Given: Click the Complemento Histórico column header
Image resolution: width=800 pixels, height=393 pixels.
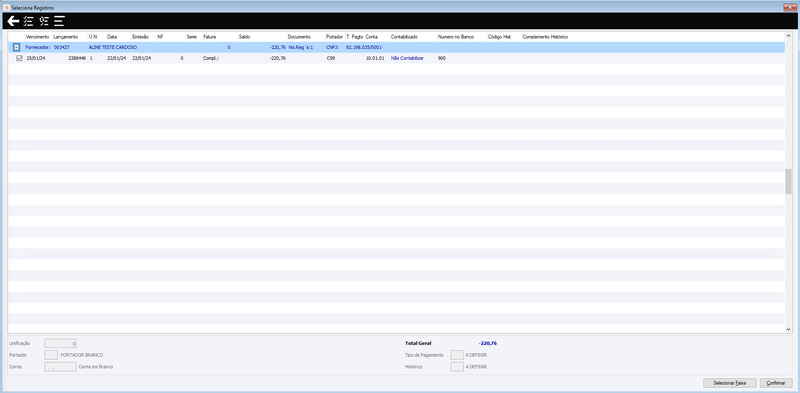Looking at the screenshot, I should tap(545, 37).
